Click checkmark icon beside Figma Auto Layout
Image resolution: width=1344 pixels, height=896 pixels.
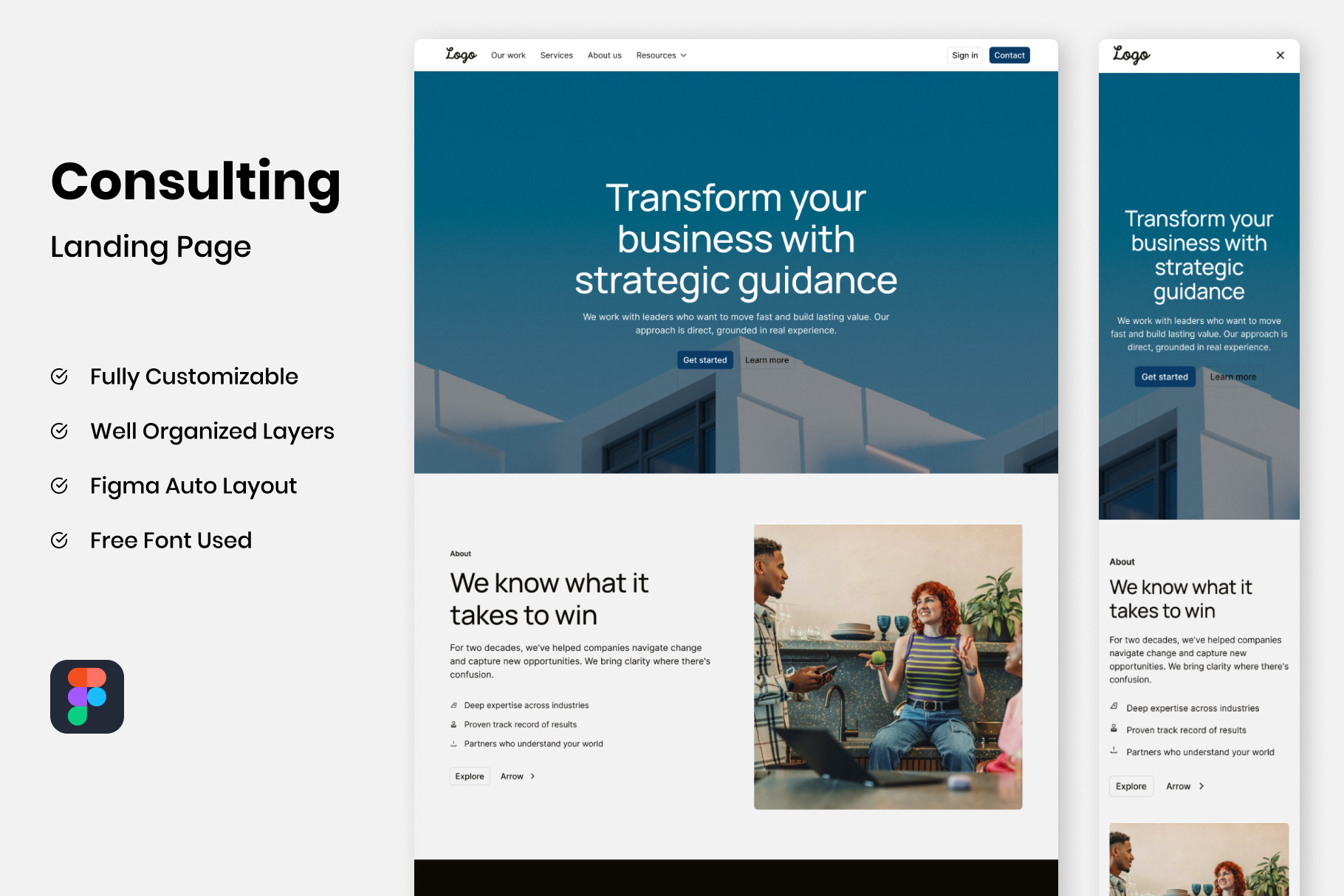(x=59, y=486)
